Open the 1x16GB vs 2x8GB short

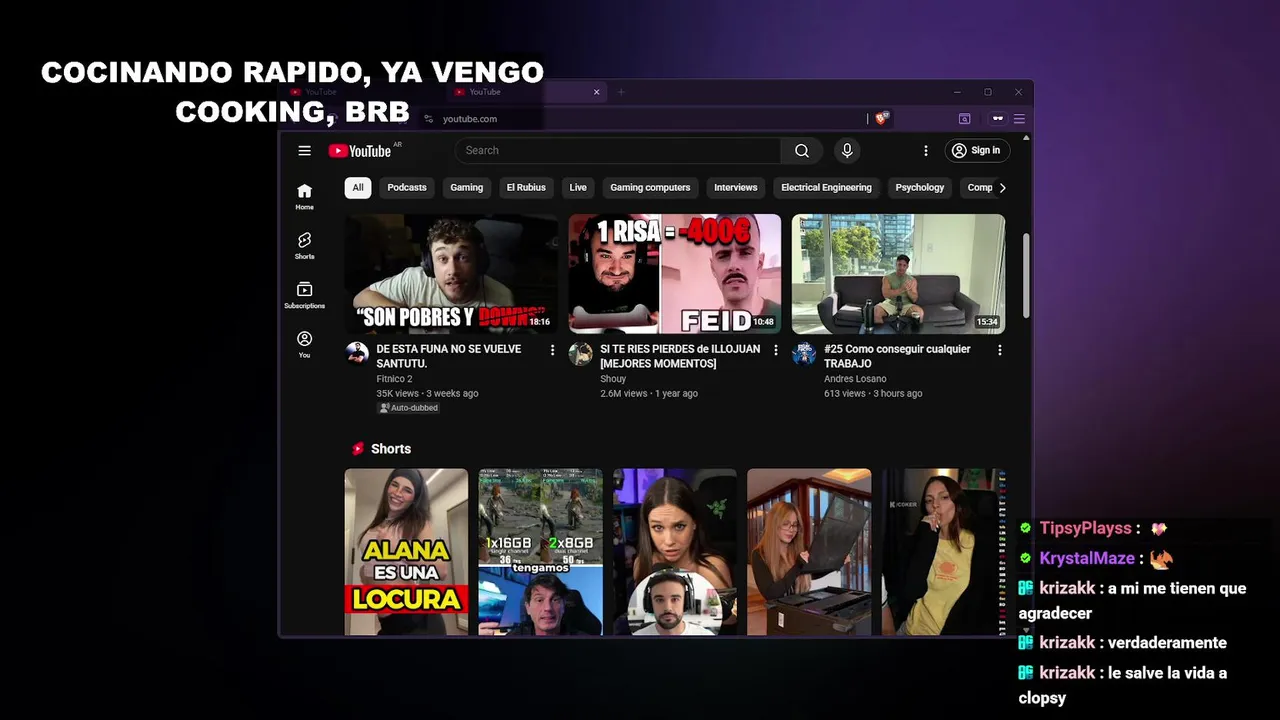point(540,552)
